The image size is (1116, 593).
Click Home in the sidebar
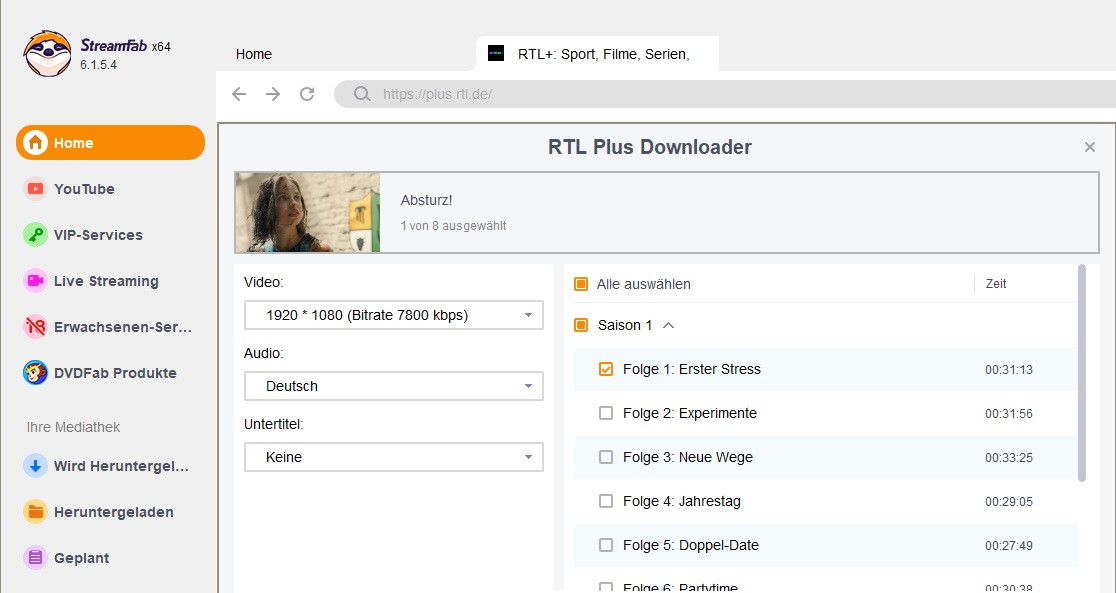click(x=110, y=143)
